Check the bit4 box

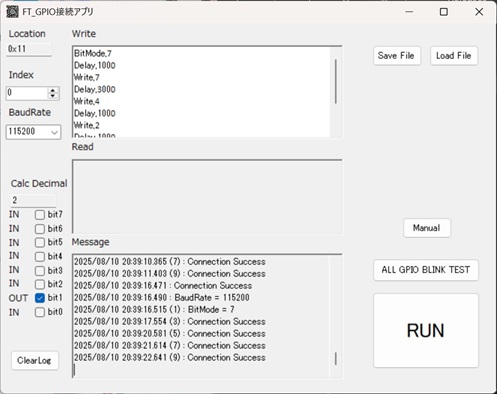click(40, 256)
